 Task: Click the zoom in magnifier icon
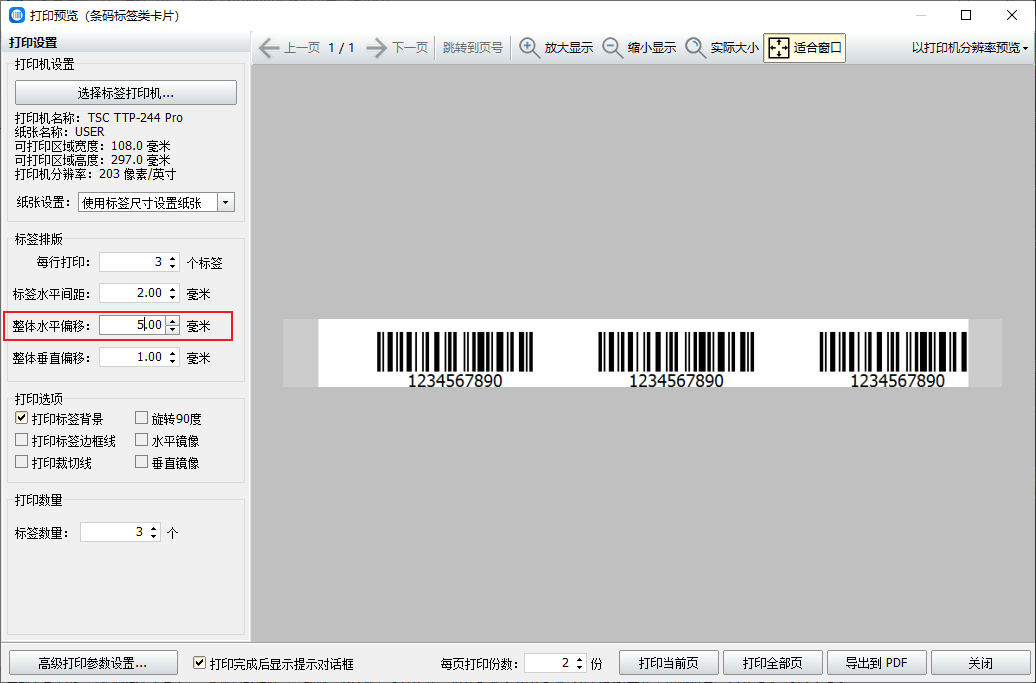coord(529,48)
